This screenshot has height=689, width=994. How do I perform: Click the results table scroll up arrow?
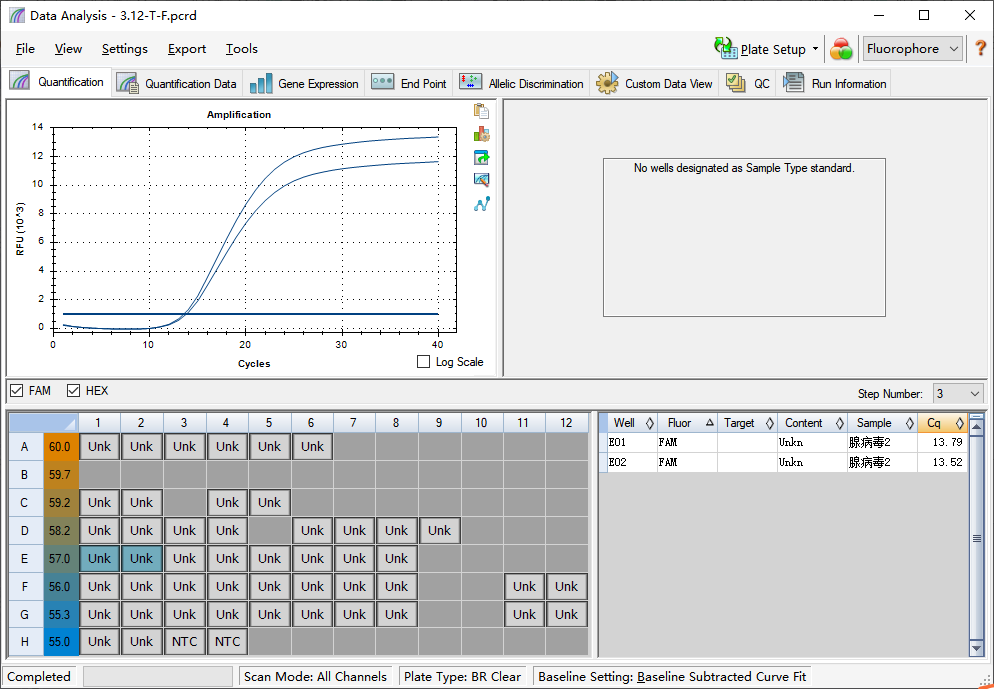point(976,426)
